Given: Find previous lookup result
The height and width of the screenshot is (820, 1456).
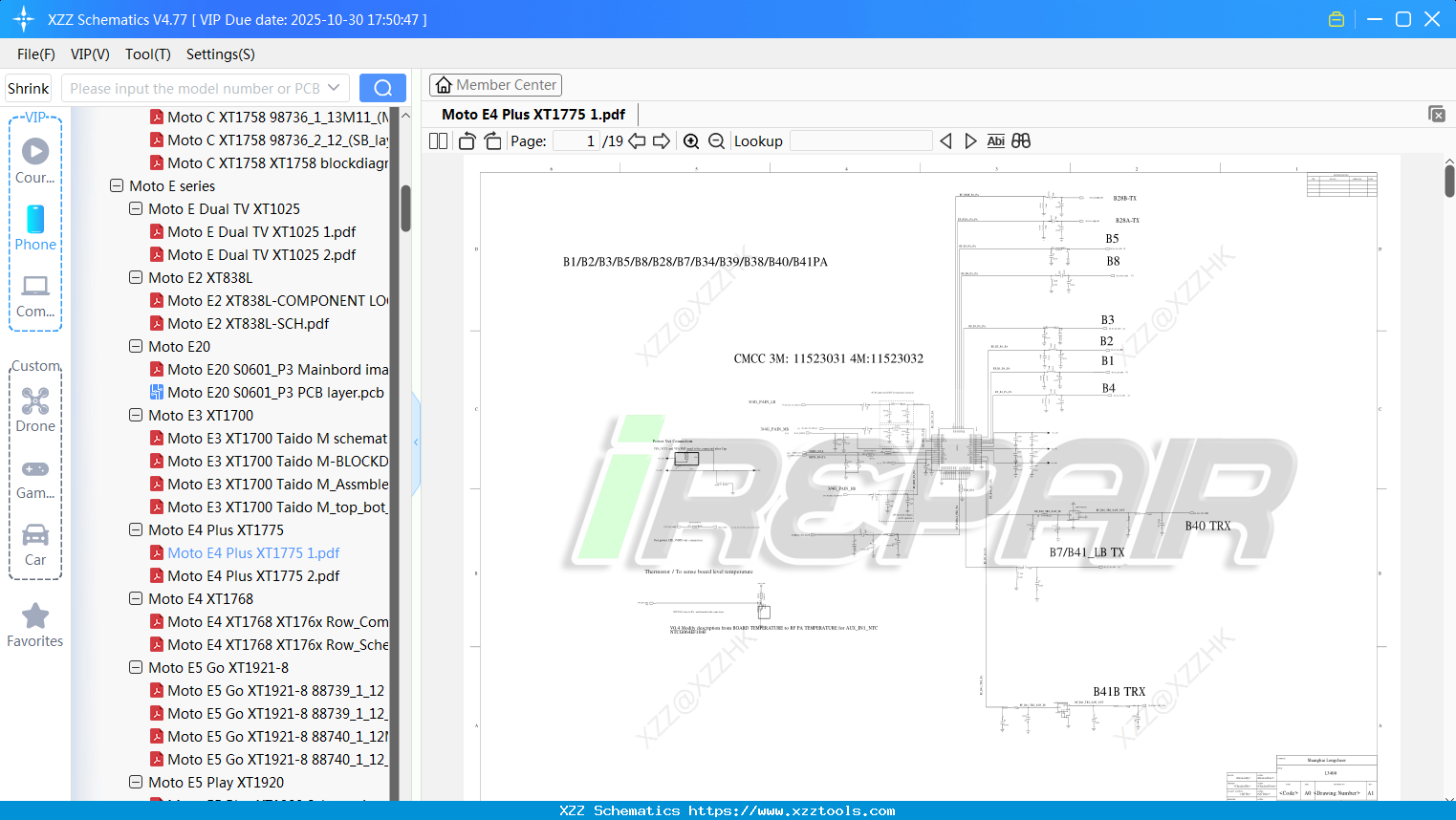Looking at the screenshot, I should click(x=945, y=141).
